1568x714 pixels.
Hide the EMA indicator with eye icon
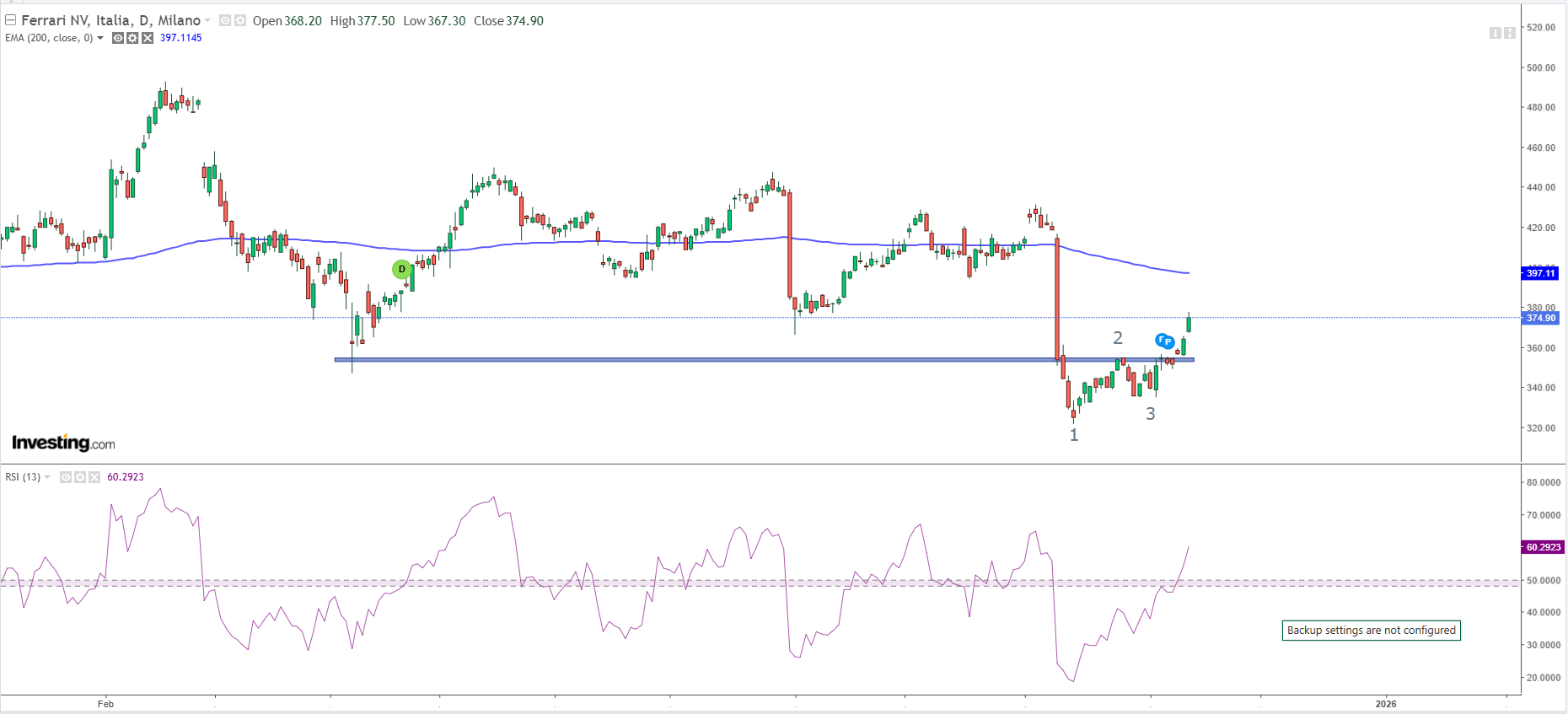(x=118, y=38)
